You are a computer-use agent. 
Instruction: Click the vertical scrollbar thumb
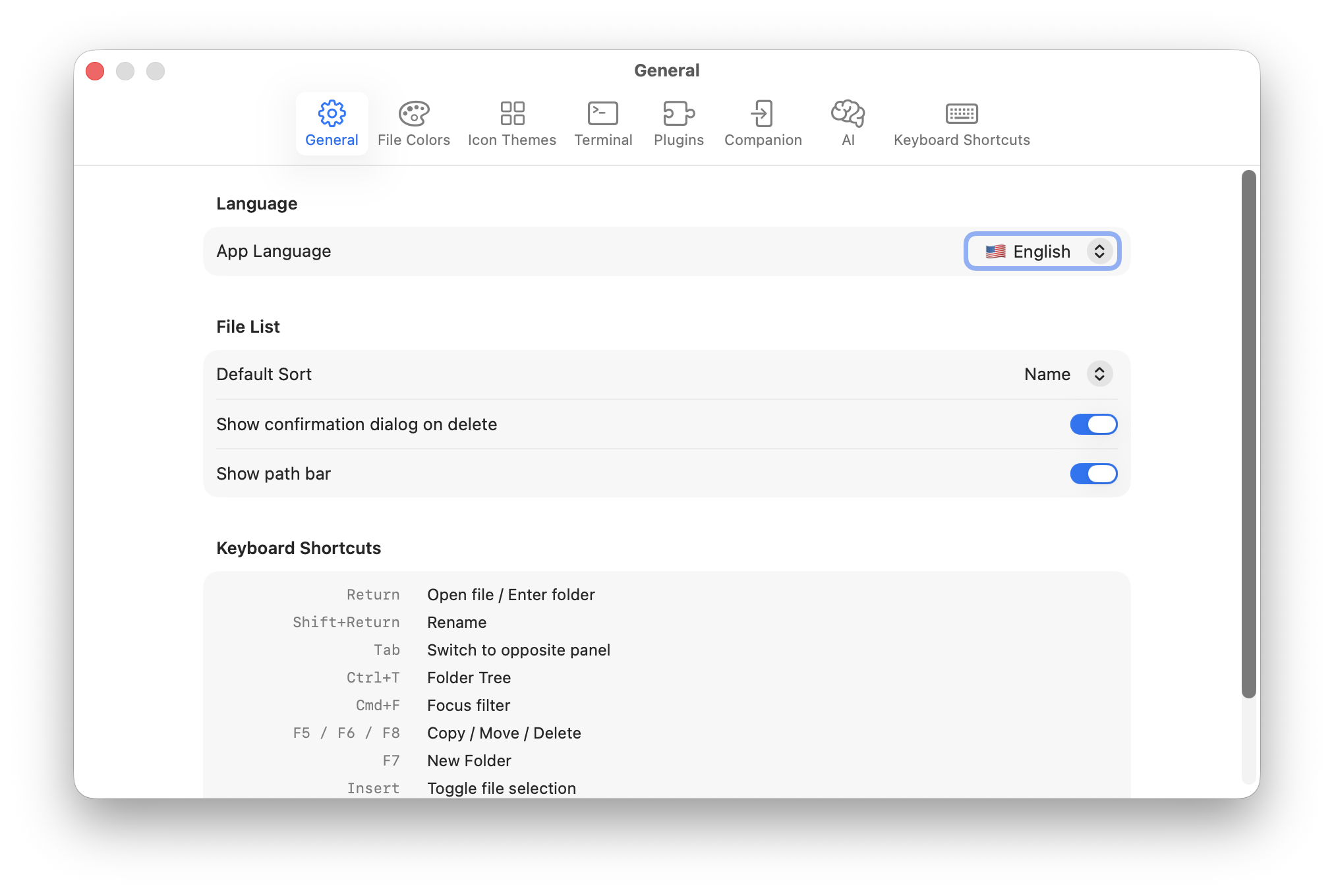tap(1248, 434)
